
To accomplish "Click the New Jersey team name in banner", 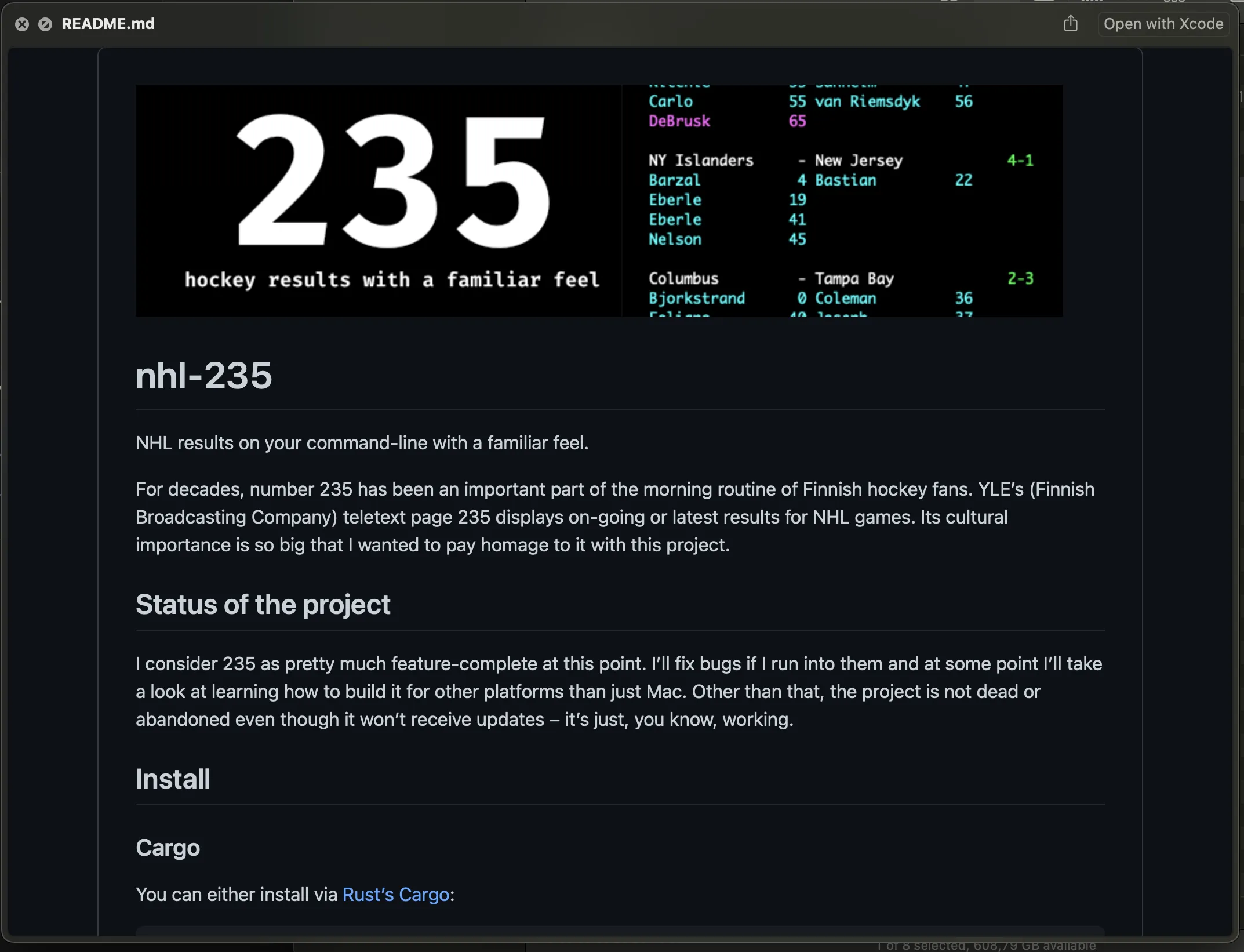I will [x=859, y=161].
